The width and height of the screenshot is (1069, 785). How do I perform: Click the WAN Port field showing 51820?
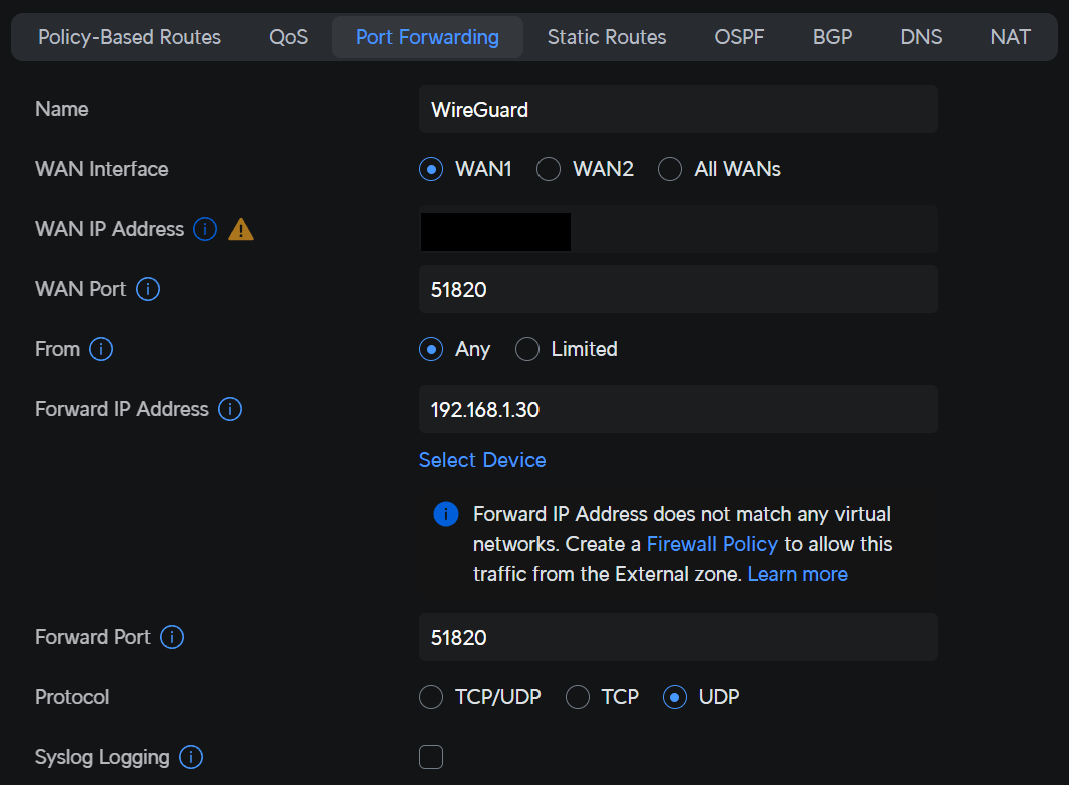[x=678, y=289]
